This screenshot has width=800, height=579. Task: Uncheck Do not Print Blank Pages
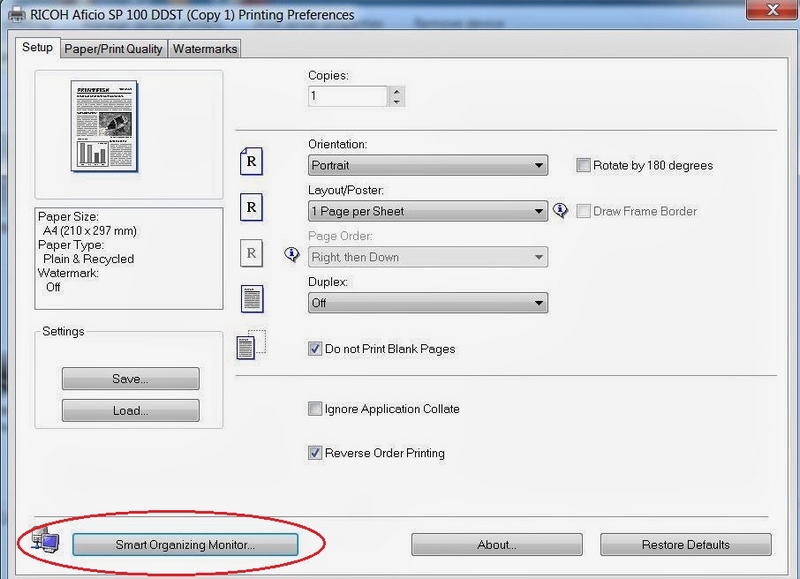coord(315,349)
